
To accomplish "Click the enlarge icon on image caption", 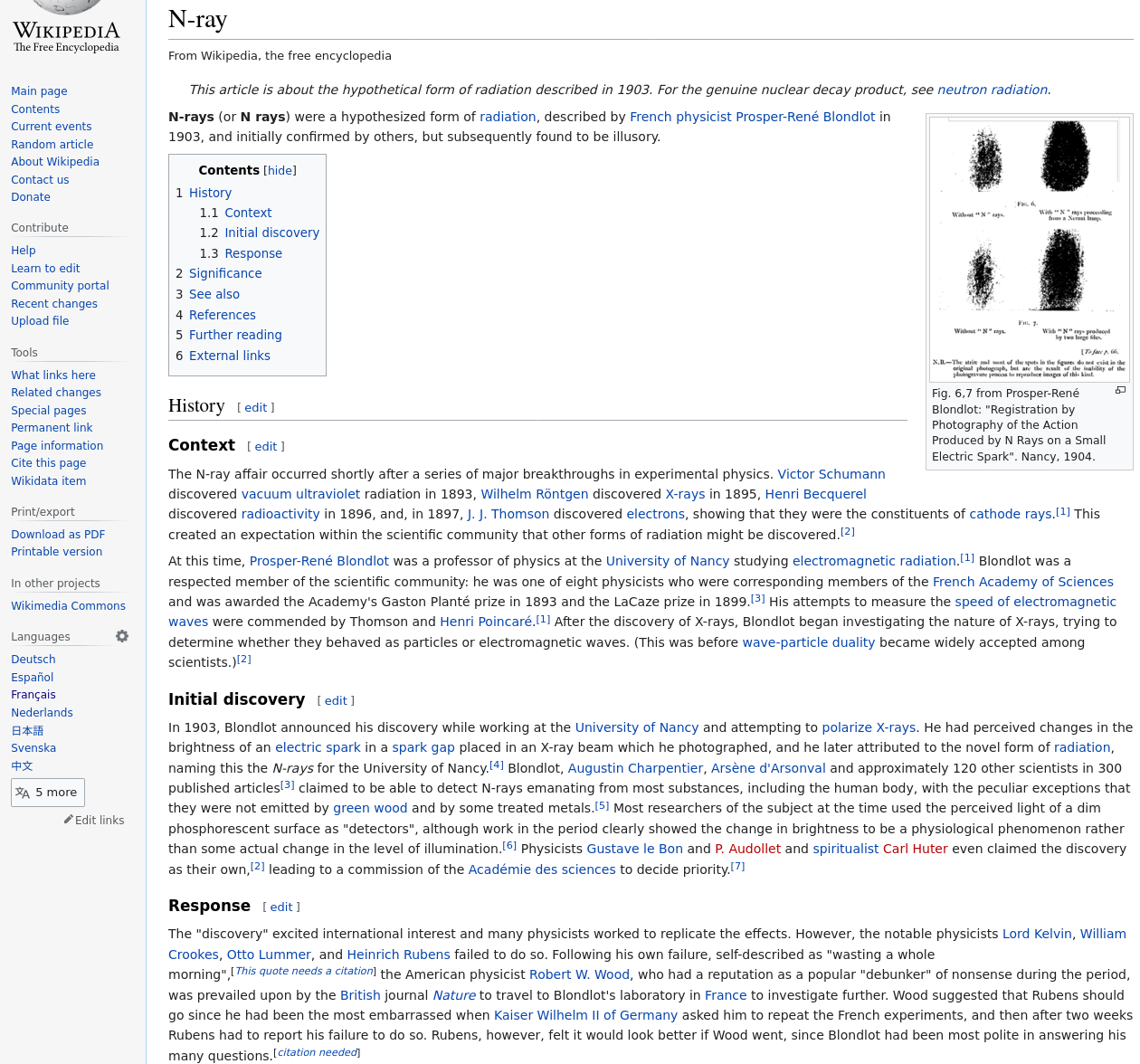I will coord(1120,391).
